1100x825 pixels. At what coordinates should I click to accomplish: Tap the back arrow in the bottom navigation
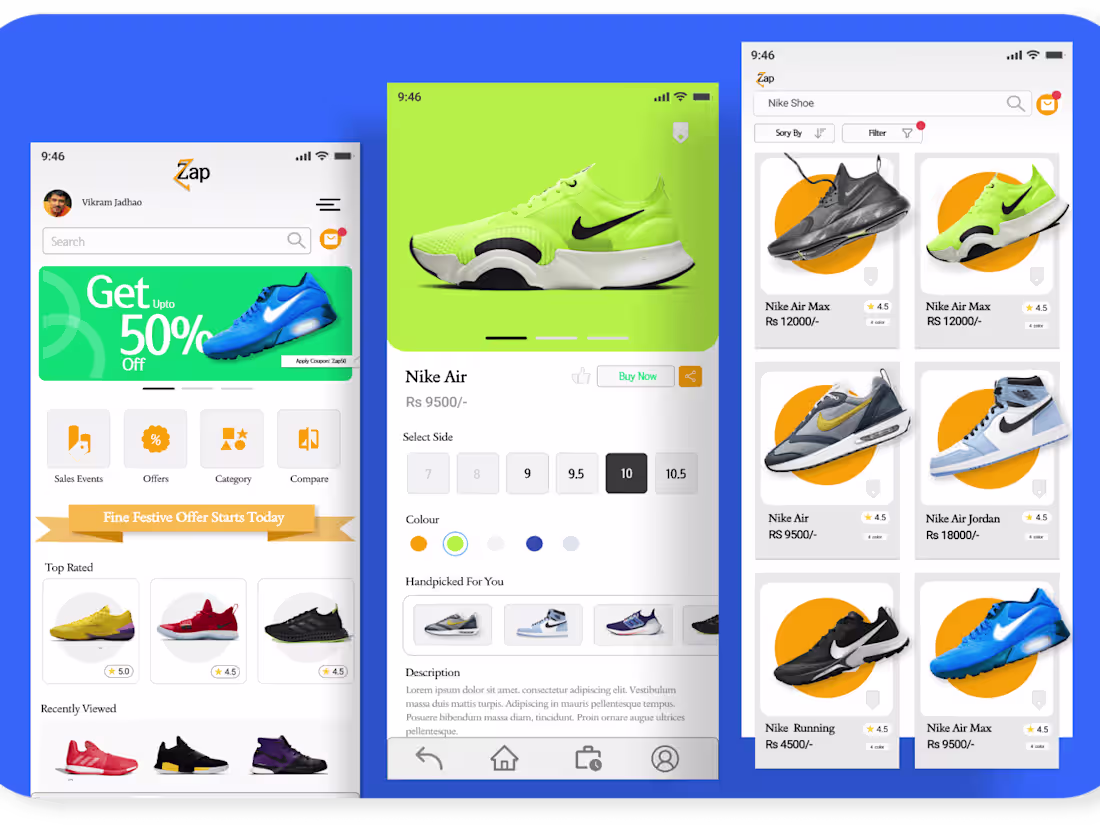click(x=429, y=758)
